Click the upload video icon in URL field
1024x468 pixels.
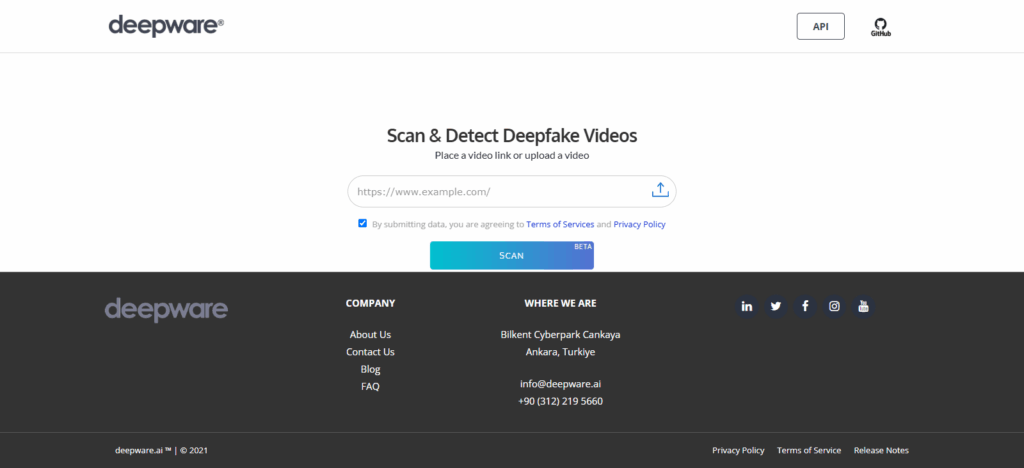660,190
